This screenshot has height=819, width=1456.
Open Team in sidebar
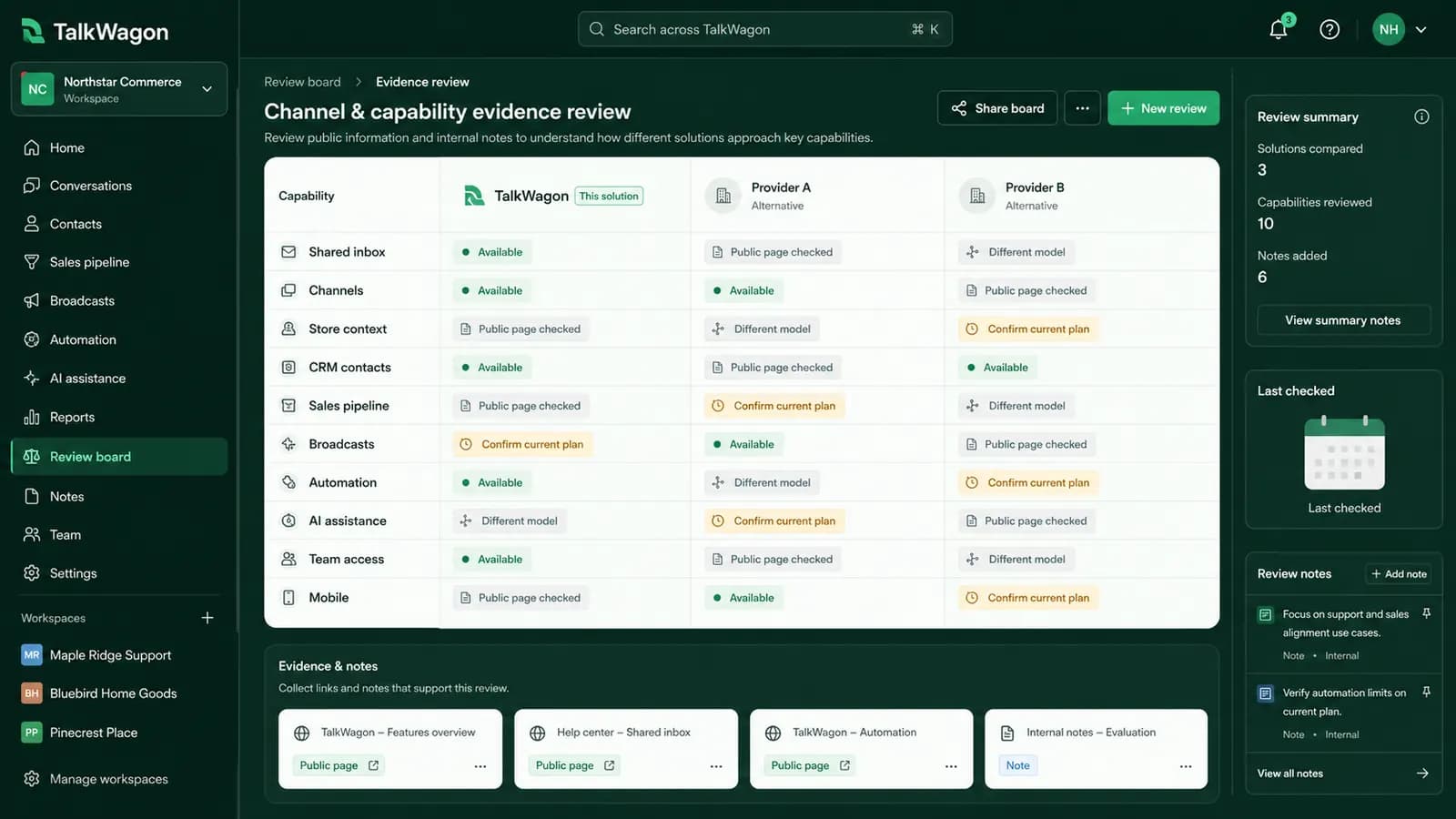pos(119,534)
